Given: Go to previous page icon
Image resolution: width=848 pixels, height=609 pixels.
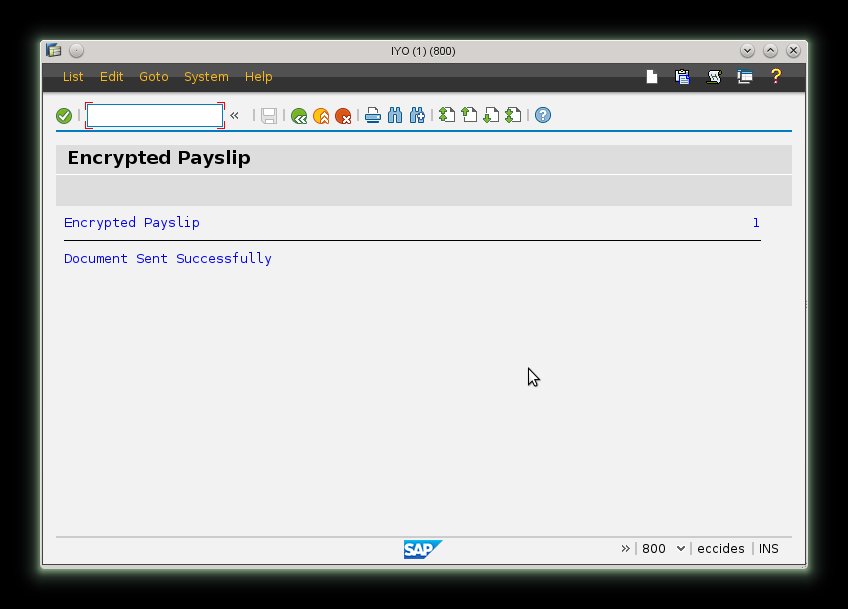Looking at the screenshot, I should [x=469, y=116].
